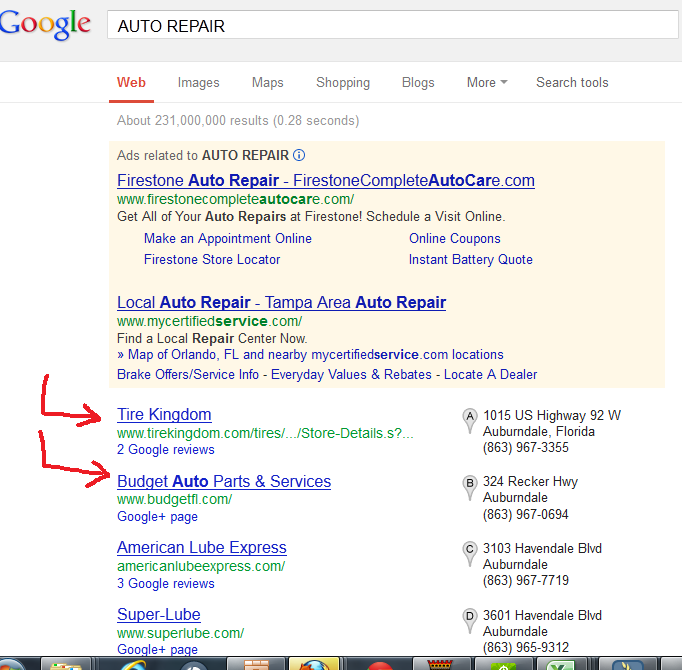
Task: Open Online Coupons sitelink
Action: [455, 238]
